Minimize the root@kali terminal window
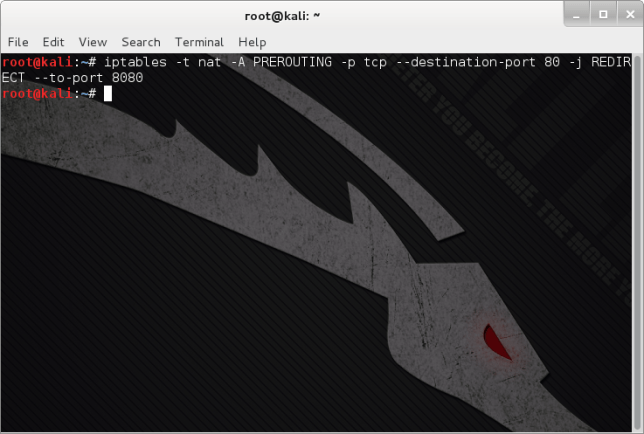 tap(576, 14)
